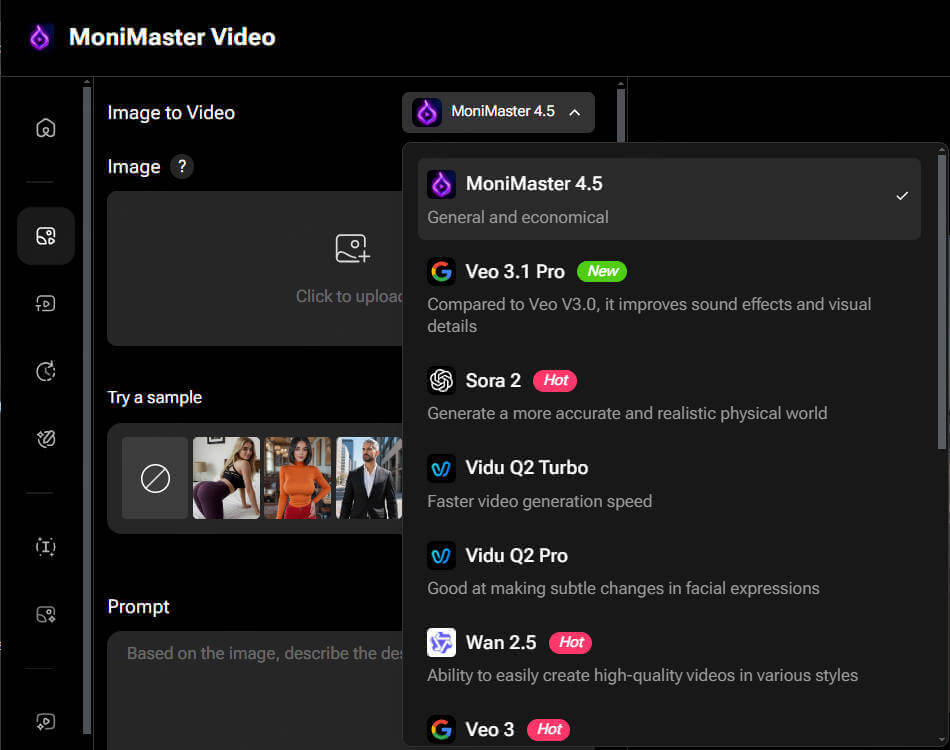950x750 pixels.
Task: Open the text tool from the sidebar
Action: click(x=45, y=547)
